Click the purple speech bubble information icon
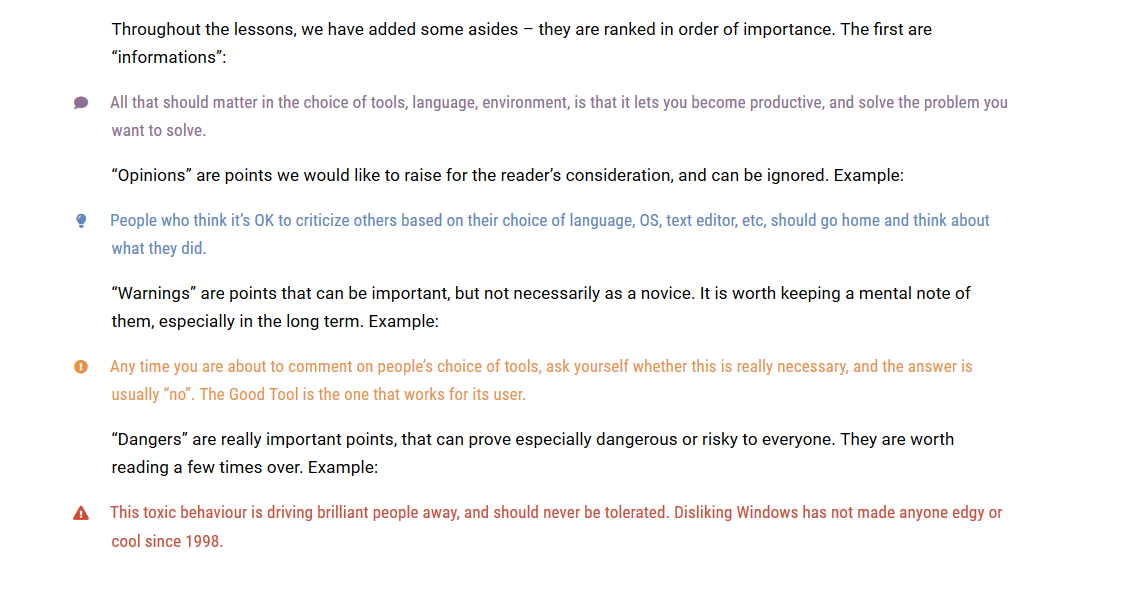1141x590 pixels. tap(81, 103)
